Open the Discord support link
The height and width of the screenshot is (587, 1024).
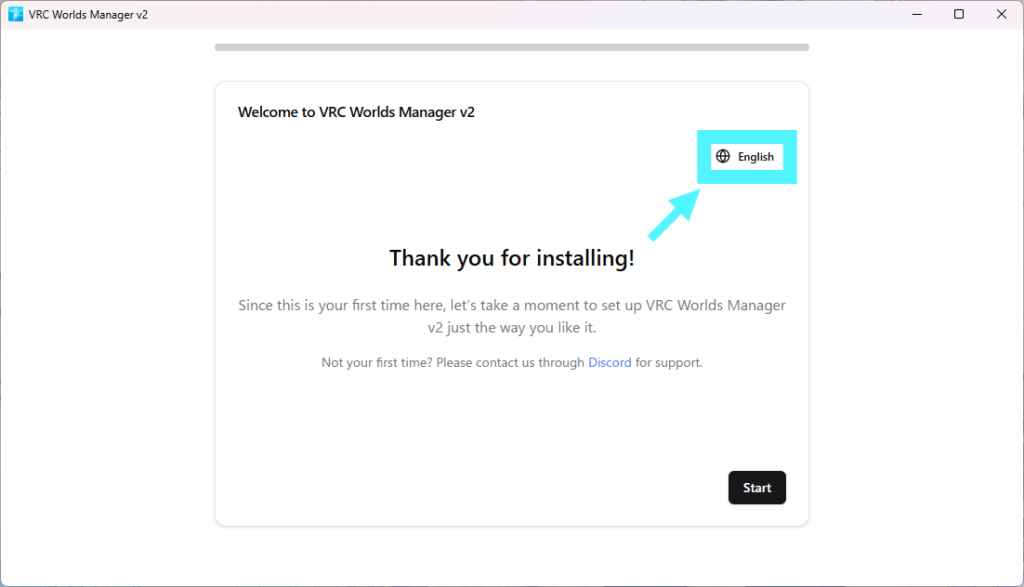point(609,362)
